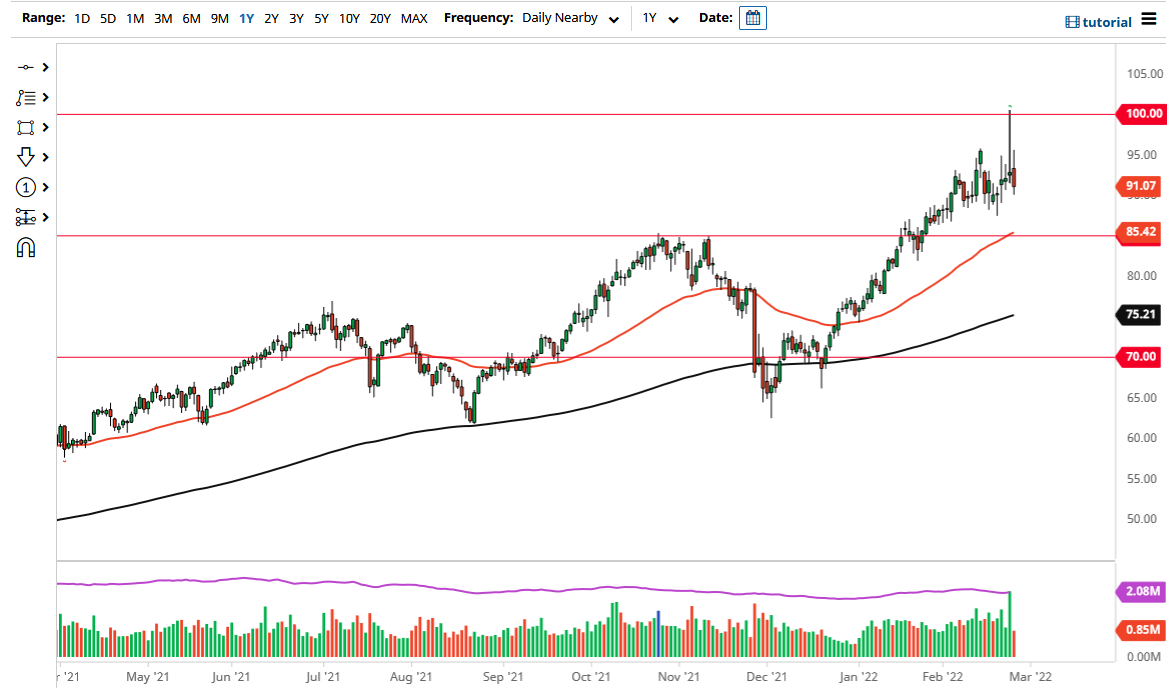Open the hamburger menu
Viewport: 1176px width, 698px height.
(1151, 19)
